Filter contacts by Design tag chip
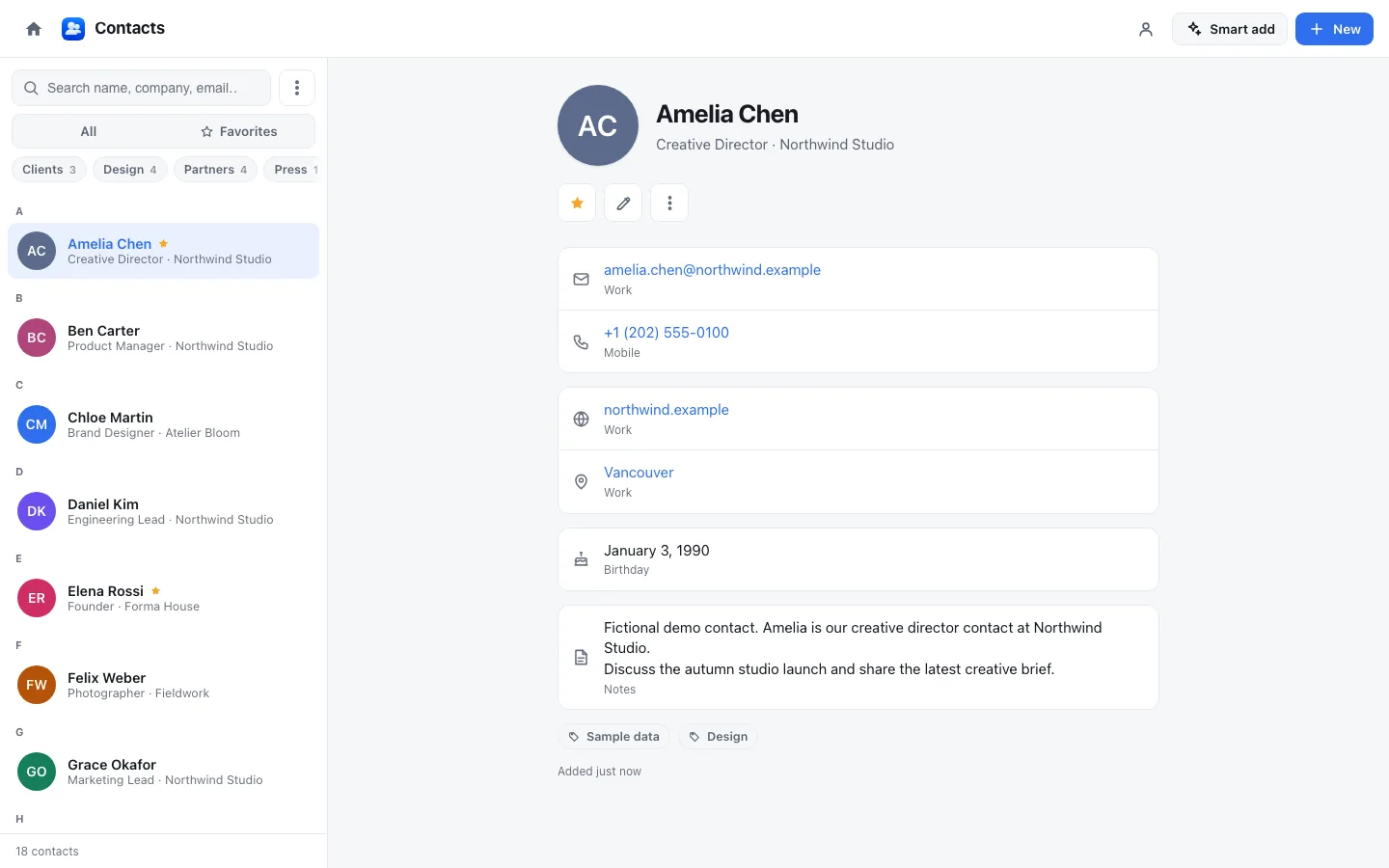1389x868 pixels. [130, 170]
